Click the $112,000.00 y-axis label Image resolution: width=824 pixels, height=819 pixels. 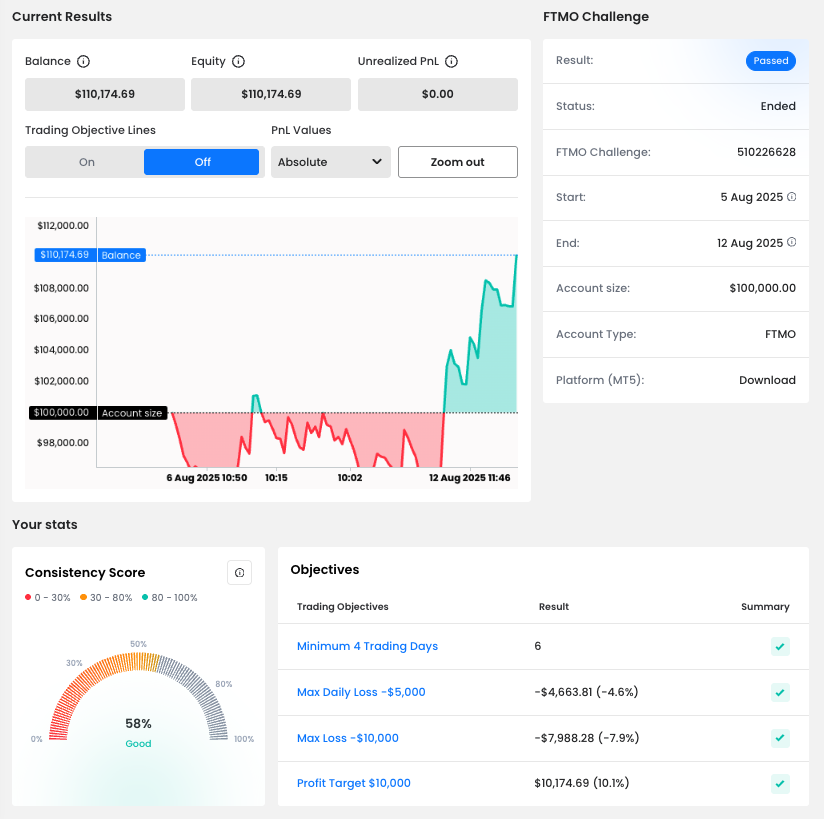click(x=63, y=226)
